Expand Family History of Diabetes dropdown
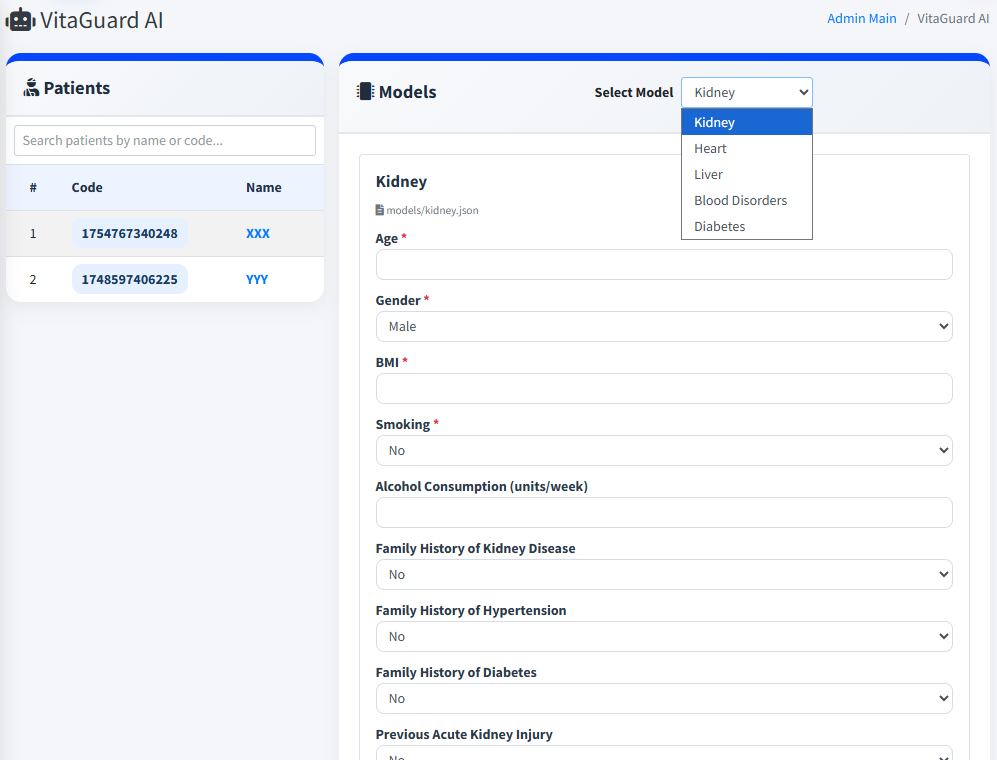The height and width of the screenshot is (760, 997). (663, 698)
